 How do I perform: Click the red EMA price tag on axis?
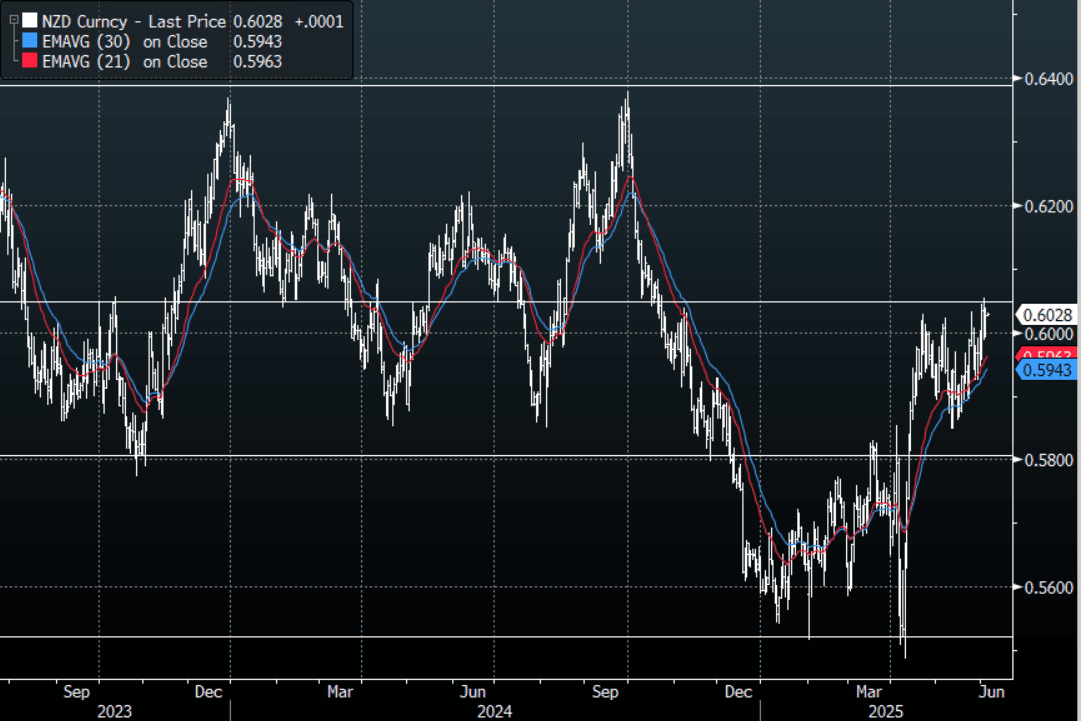(1046, 355)
